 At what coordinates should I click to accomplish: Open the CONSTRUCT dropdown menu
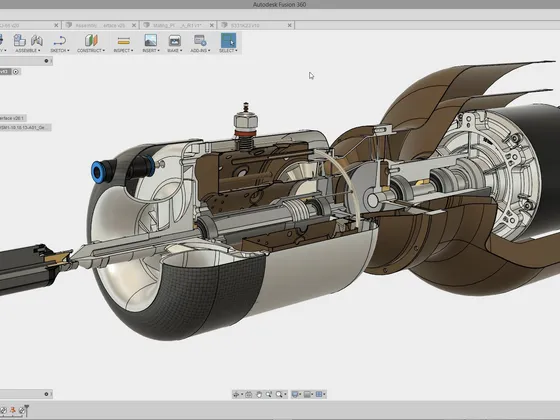[91, 51]
